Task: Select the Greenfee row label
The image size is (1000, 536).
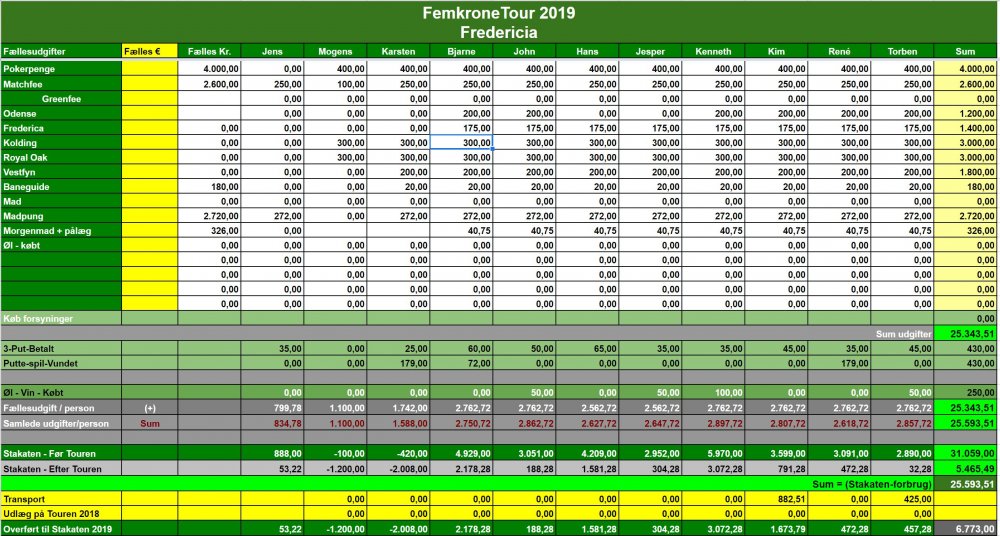Action: point(61,98)
